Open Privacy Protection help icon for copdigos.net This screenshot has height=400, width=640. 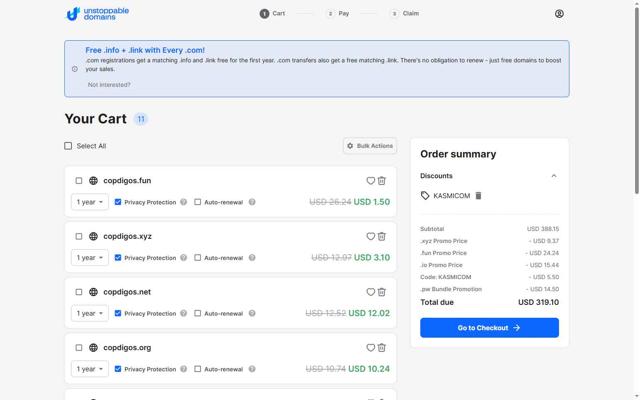[x=184, y=313]
